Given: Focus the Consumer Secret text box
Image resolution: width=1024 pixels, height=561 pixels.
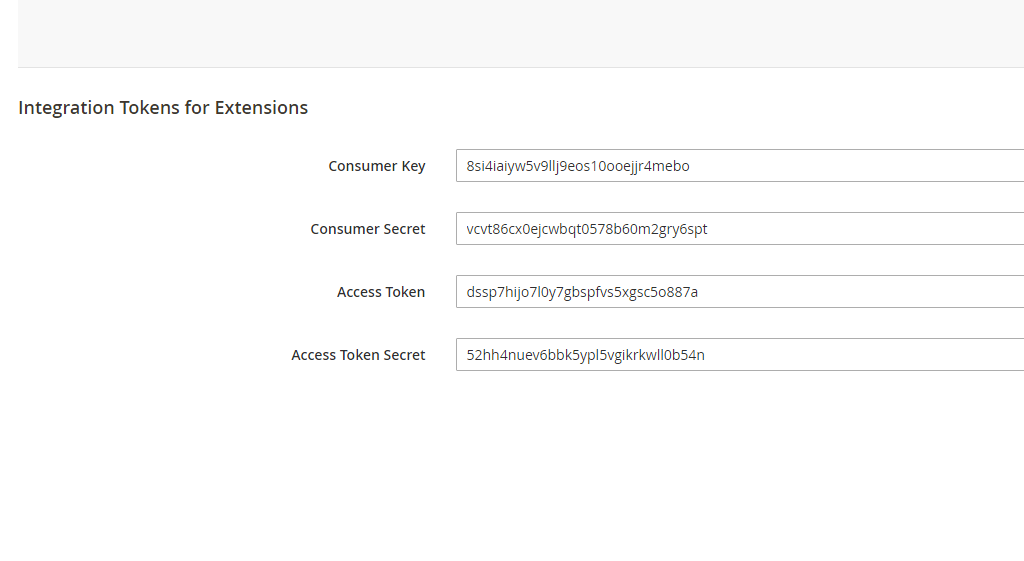Looking at the screenshot, I should click(740, 229).
